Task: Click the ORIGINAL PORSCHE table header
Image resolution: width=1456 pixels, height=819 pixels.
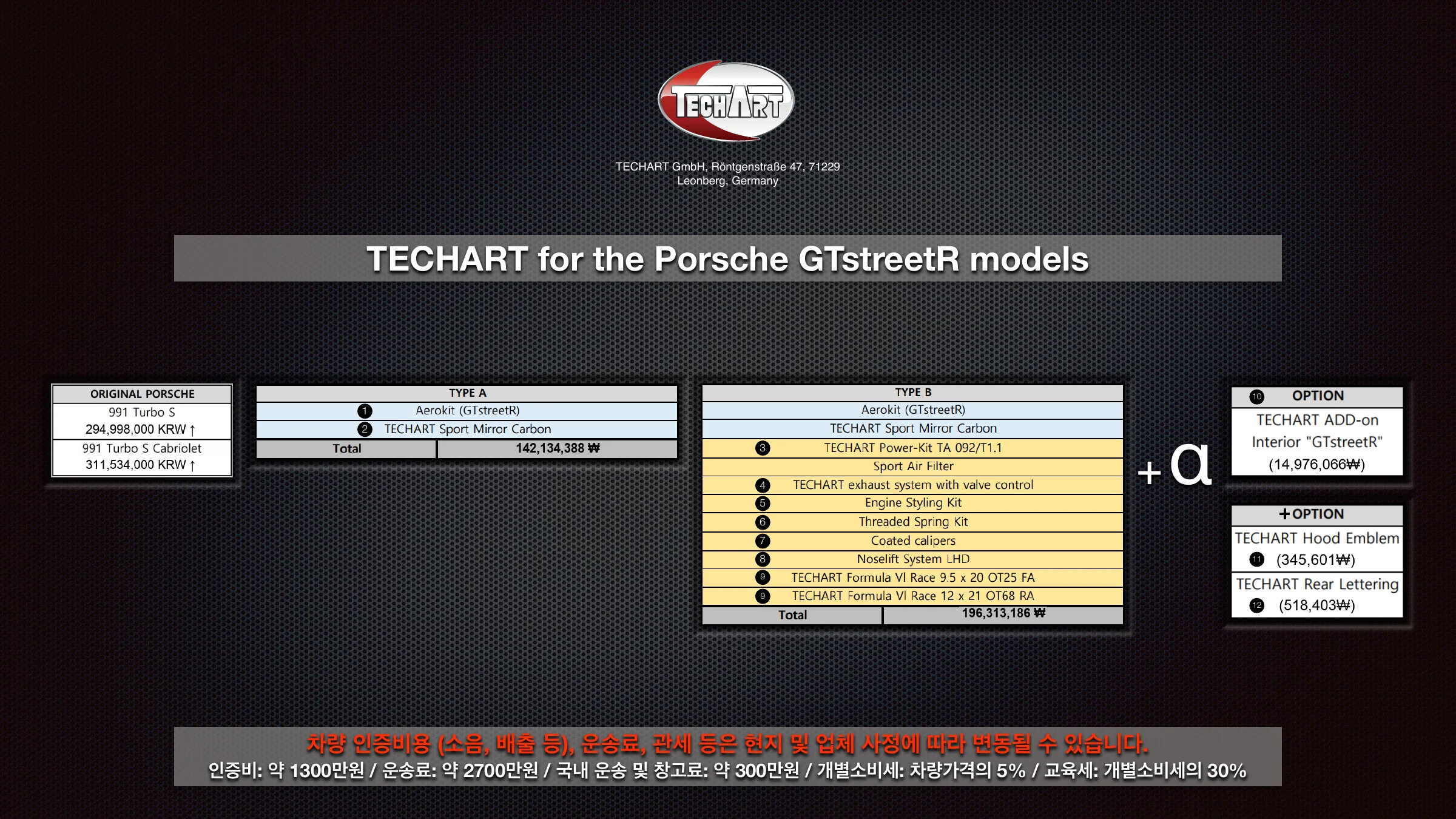Action: tap(143, 394)
